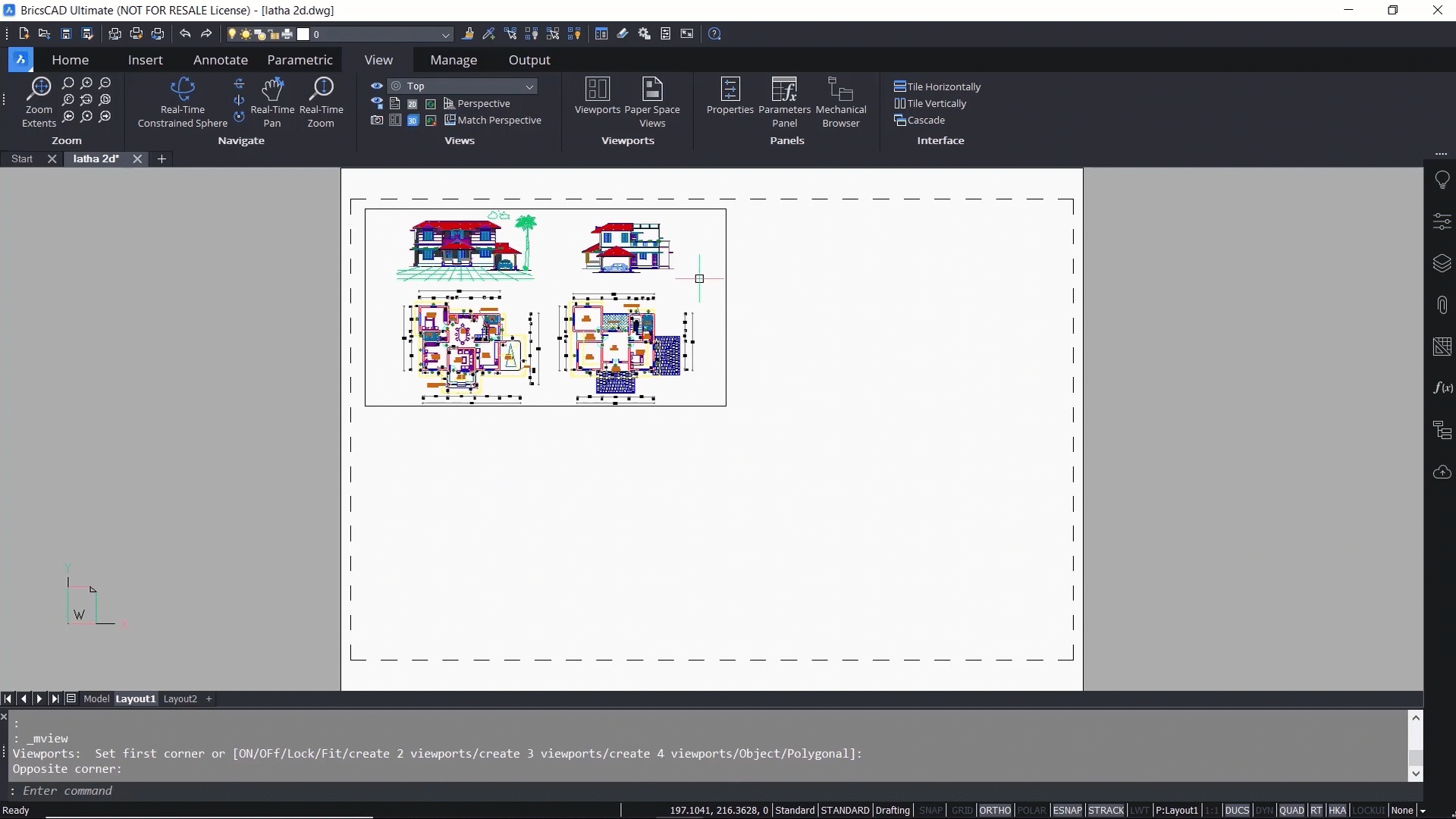
Task: Switch to the Layout2 tab
Action: [x=180, y=699]
